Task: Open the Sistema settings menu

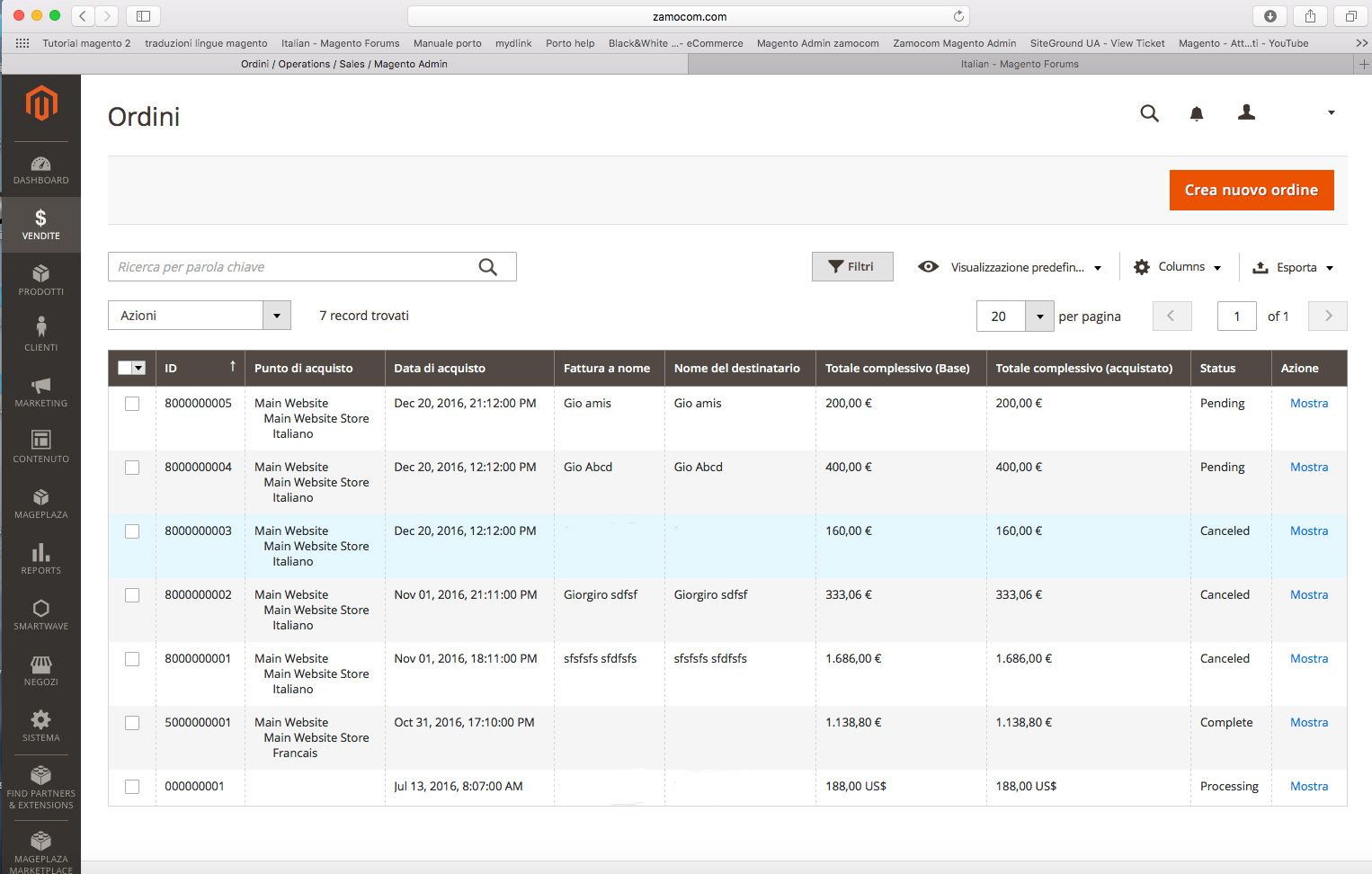Action: 40,727
